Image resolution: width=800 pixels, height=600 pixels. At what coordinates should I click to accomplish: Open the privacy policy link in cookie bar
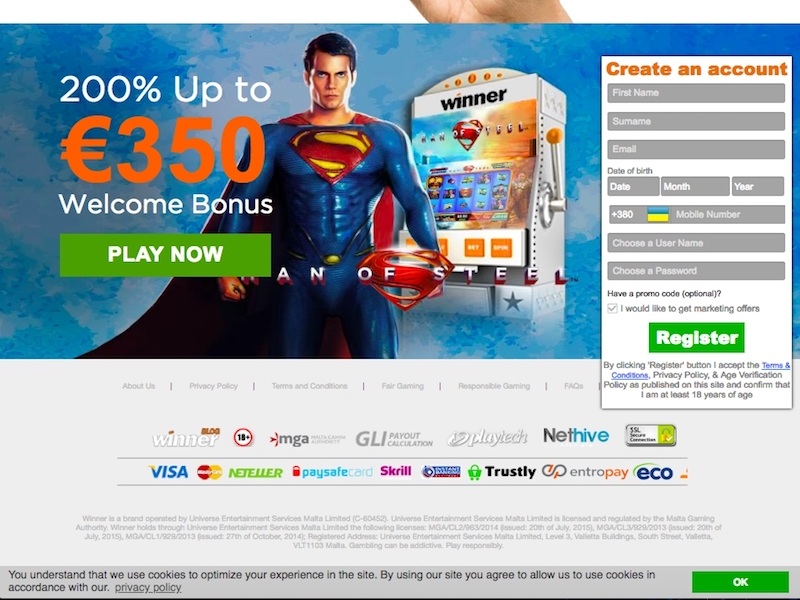pos(148,588)
